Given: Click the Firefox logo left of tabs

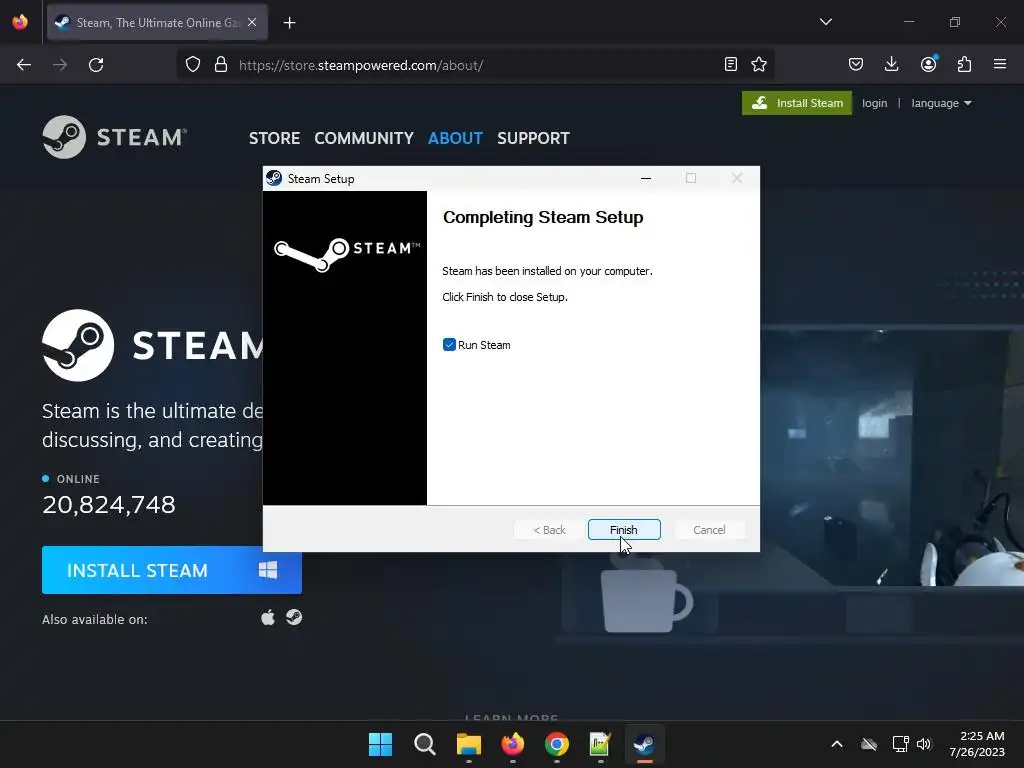Looking at the screenshot, I should point(20,22).
